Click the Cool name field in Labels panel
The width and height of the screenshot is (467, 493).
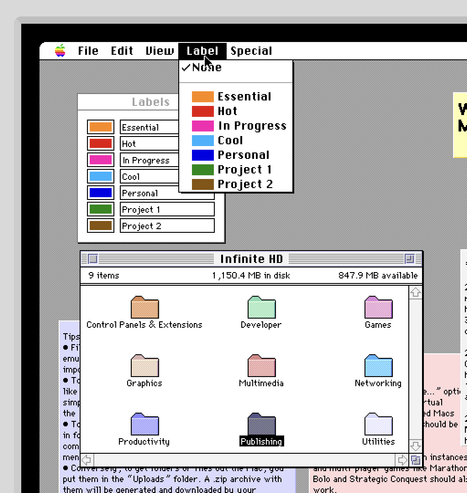149,176
